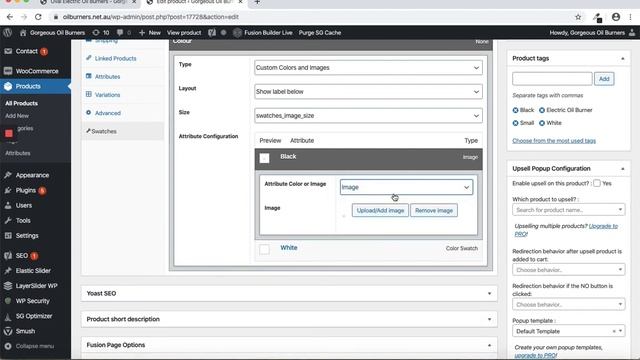The width and height of the screenshot is (640, 360).
Task: Open the Which product to upsell dropdown
Action: click(x=569, y=210)
